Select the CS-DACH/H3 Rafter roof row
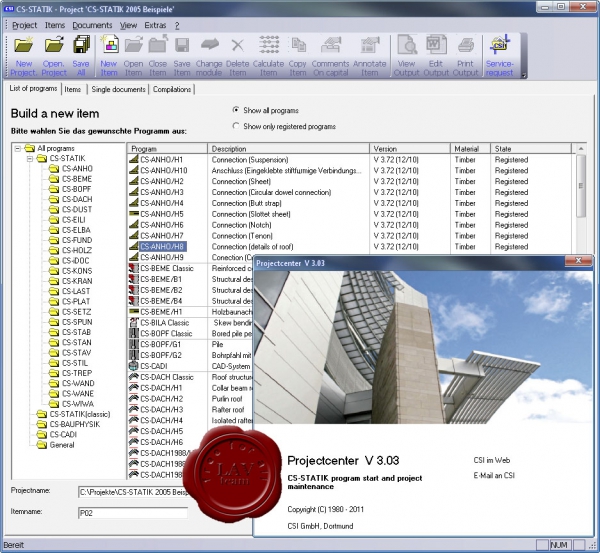The height and width of the screenshot is (553, 600). point(190,409)
